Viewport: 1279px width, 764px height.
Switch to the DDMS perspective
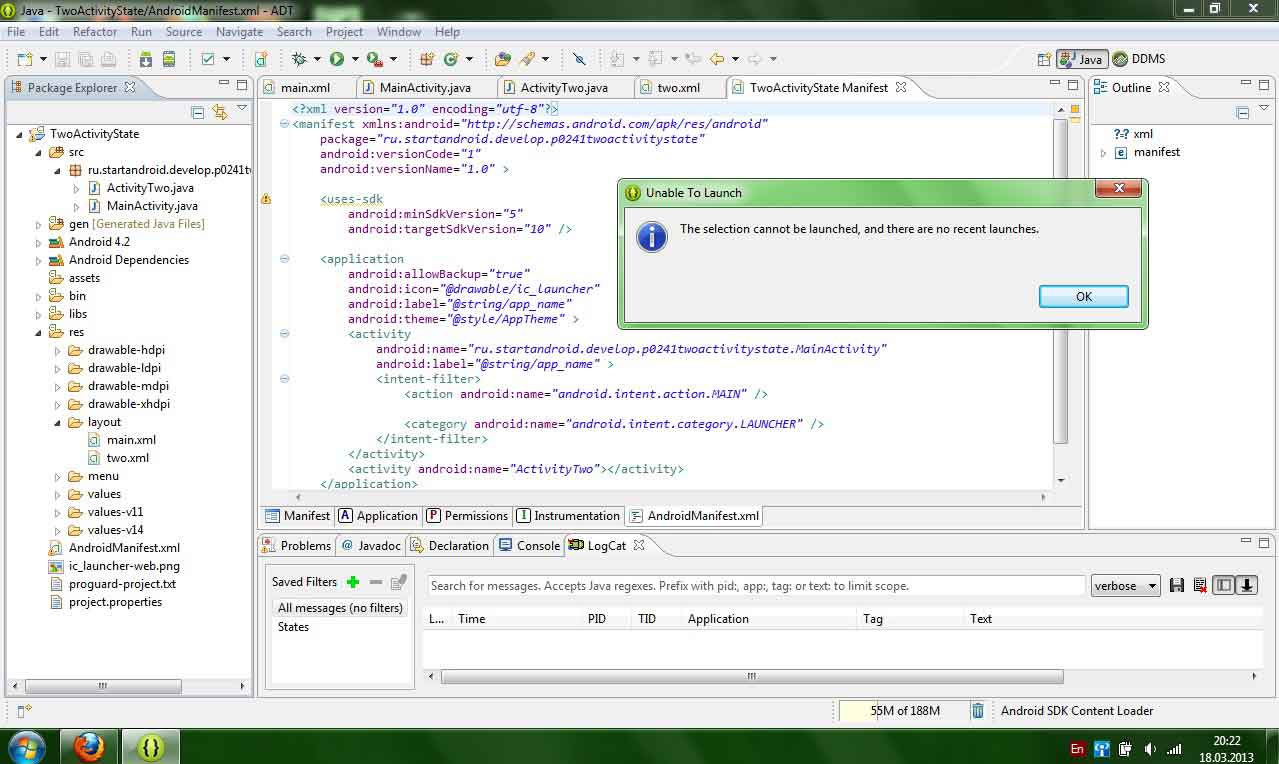click(1139, 59)
